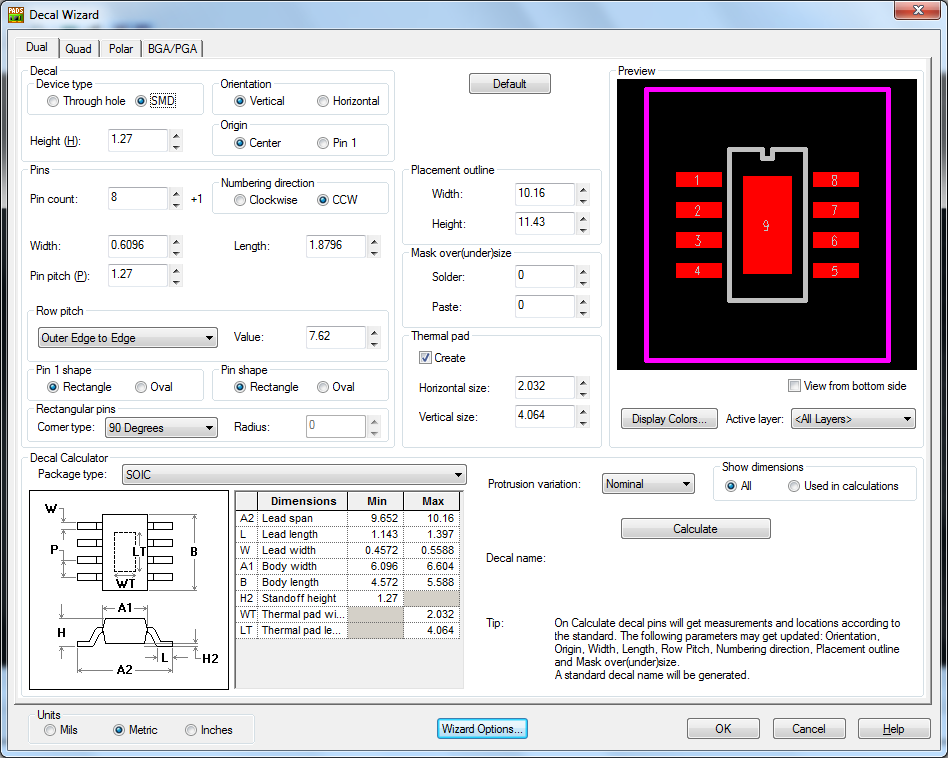Increase the Pin pitch (P) with up arrow
Screen dimensions: 948x758
(x=176, y=270)
